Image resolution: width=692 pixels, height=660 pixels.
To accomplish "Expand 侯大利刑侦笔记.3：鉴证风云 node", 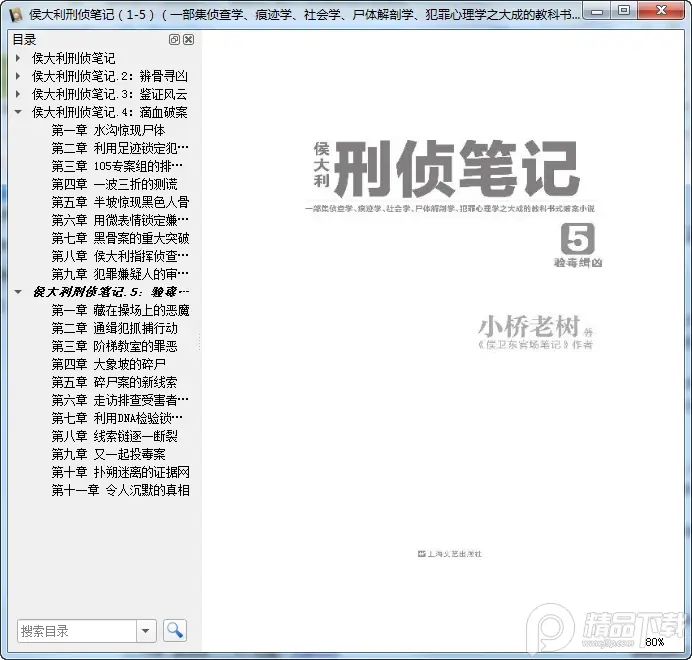I will 18,94.
